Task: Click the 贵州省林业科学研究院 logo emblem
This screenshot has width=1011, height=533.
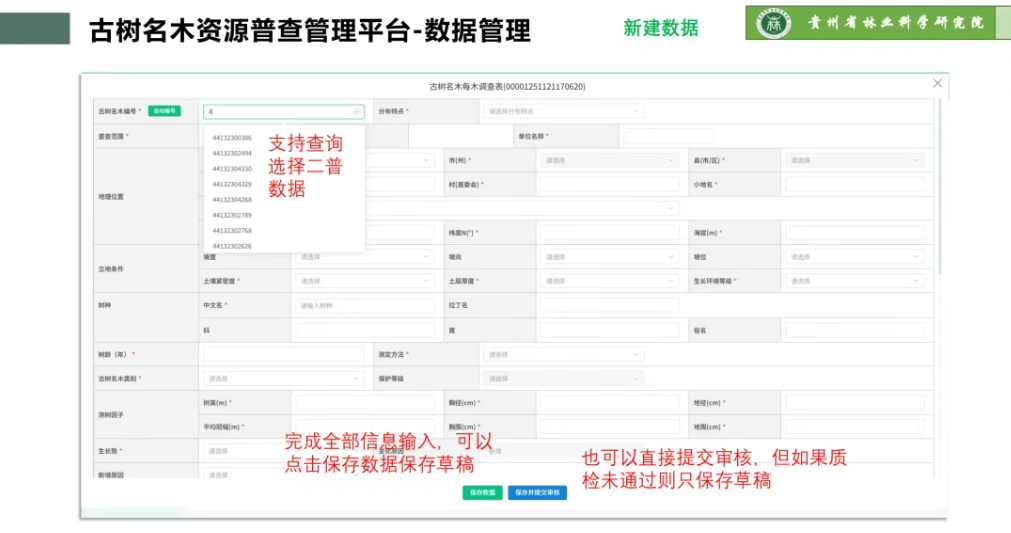Action: click(x=773, y=23)
